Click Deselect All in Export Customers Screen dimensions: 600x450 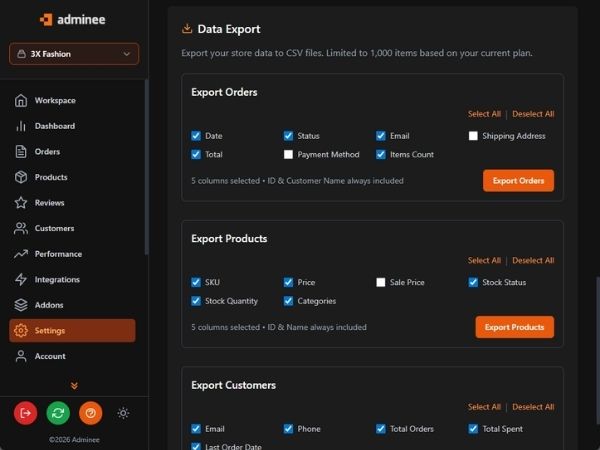pos(533,407)
